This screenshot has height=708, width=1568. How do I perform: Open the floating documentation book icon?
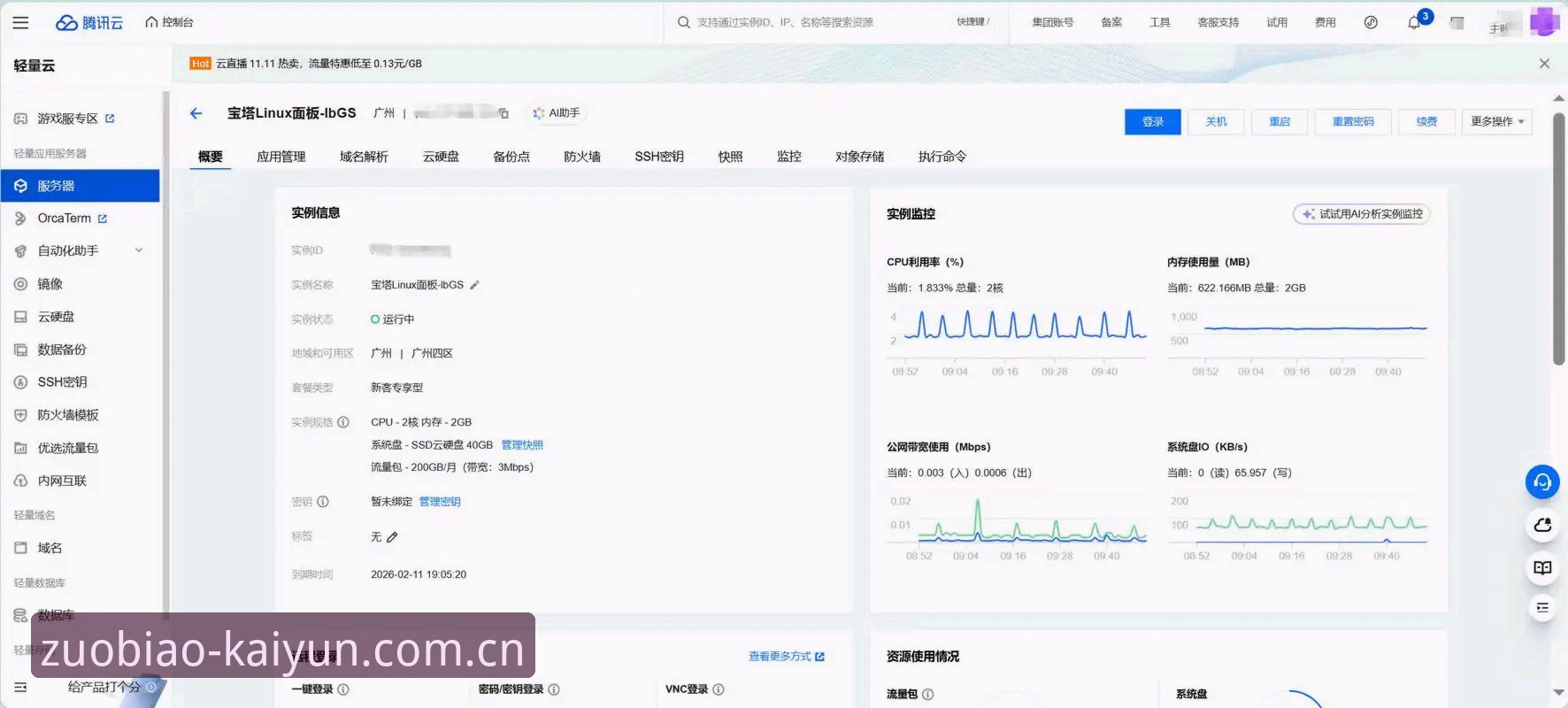point(1542,568)
